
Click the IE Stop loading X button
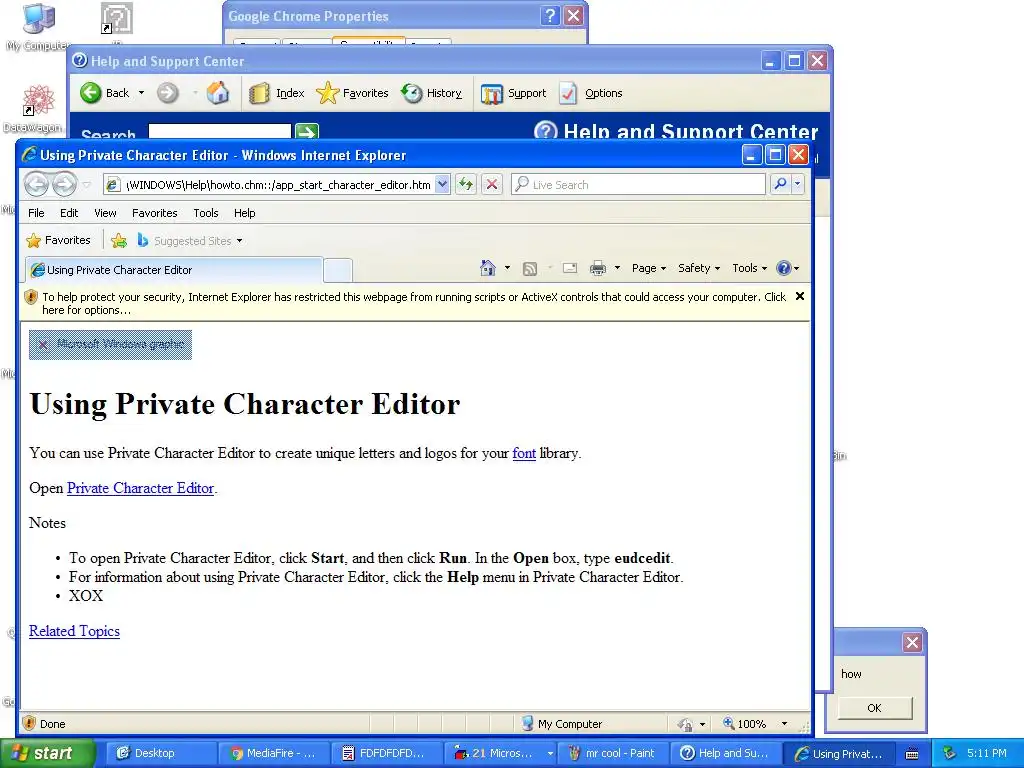492,185
